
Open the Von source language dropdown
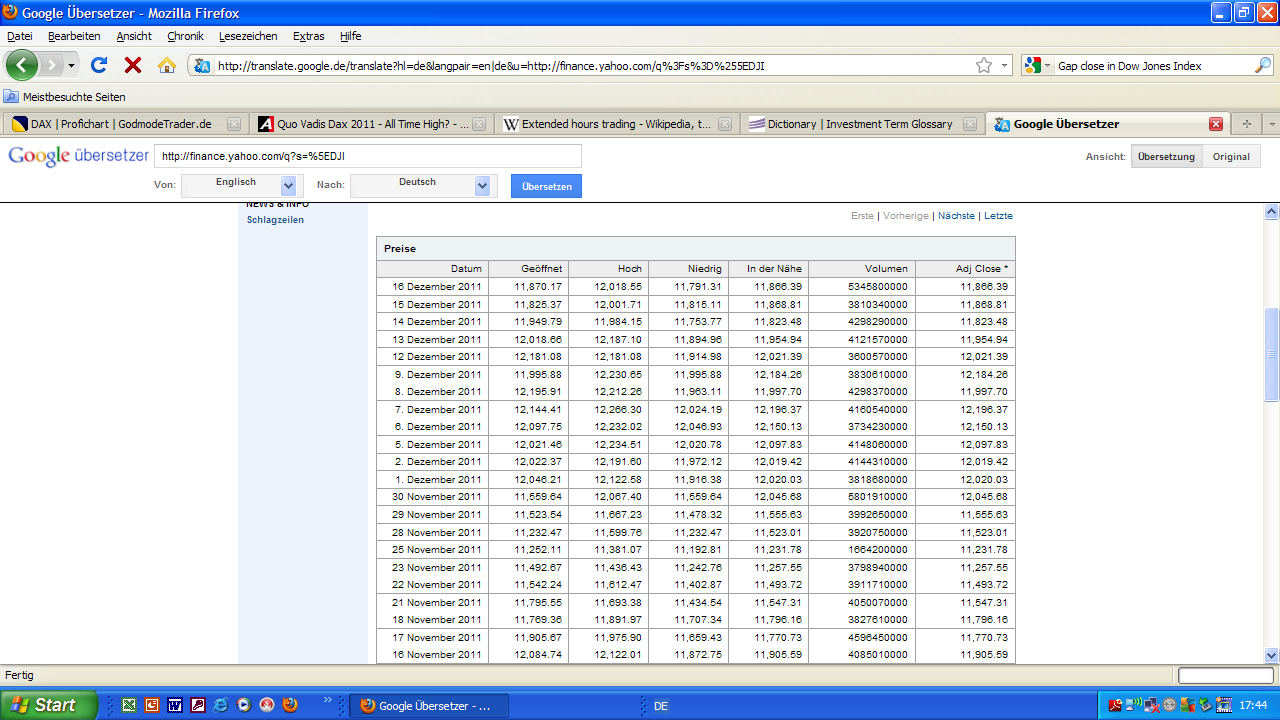289,186
